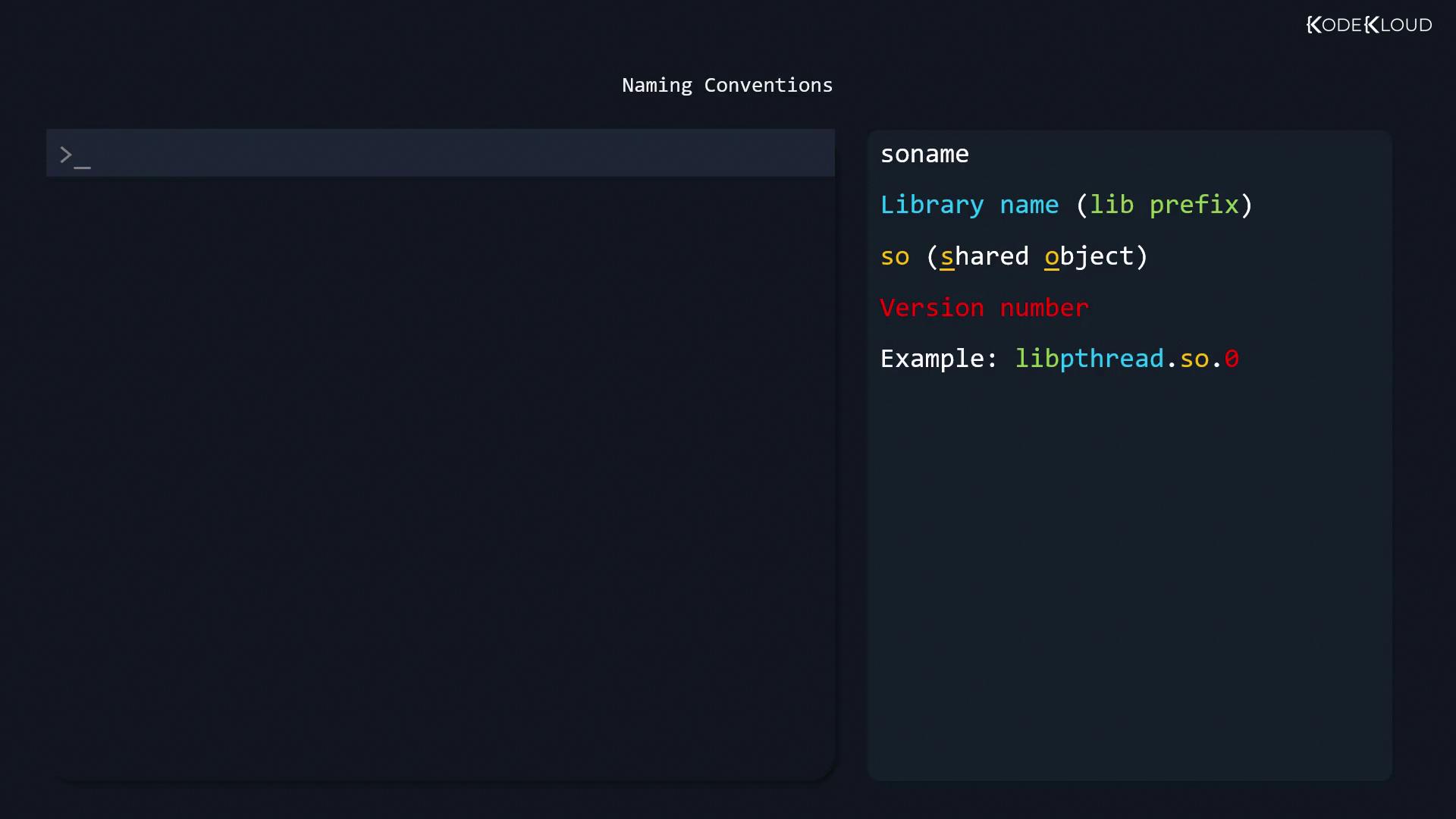The image size is (1456, 819).
Task: Click the yellow so text
Action: tap(894, 256)
